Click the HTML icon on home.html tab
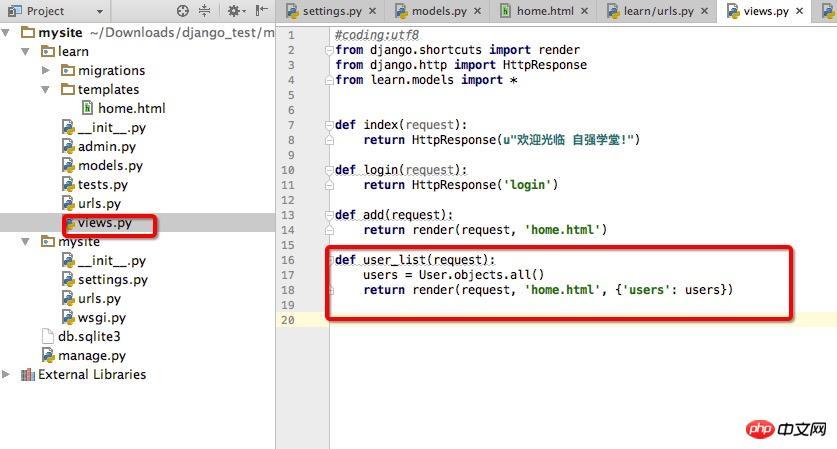Screen dimensions: 837x449 click(505, 11)
